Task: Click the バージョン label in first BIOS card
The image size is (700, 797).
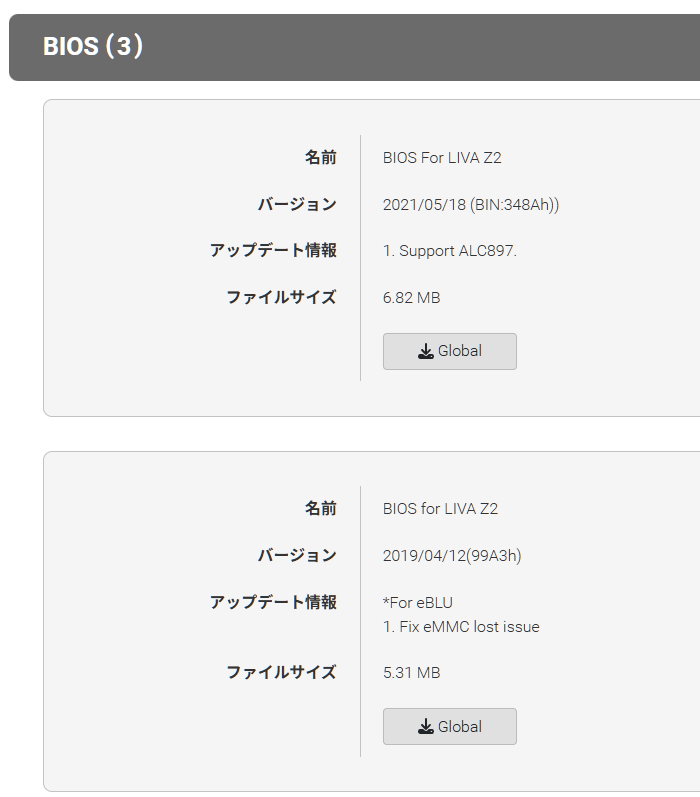Action: click(297, 204)
